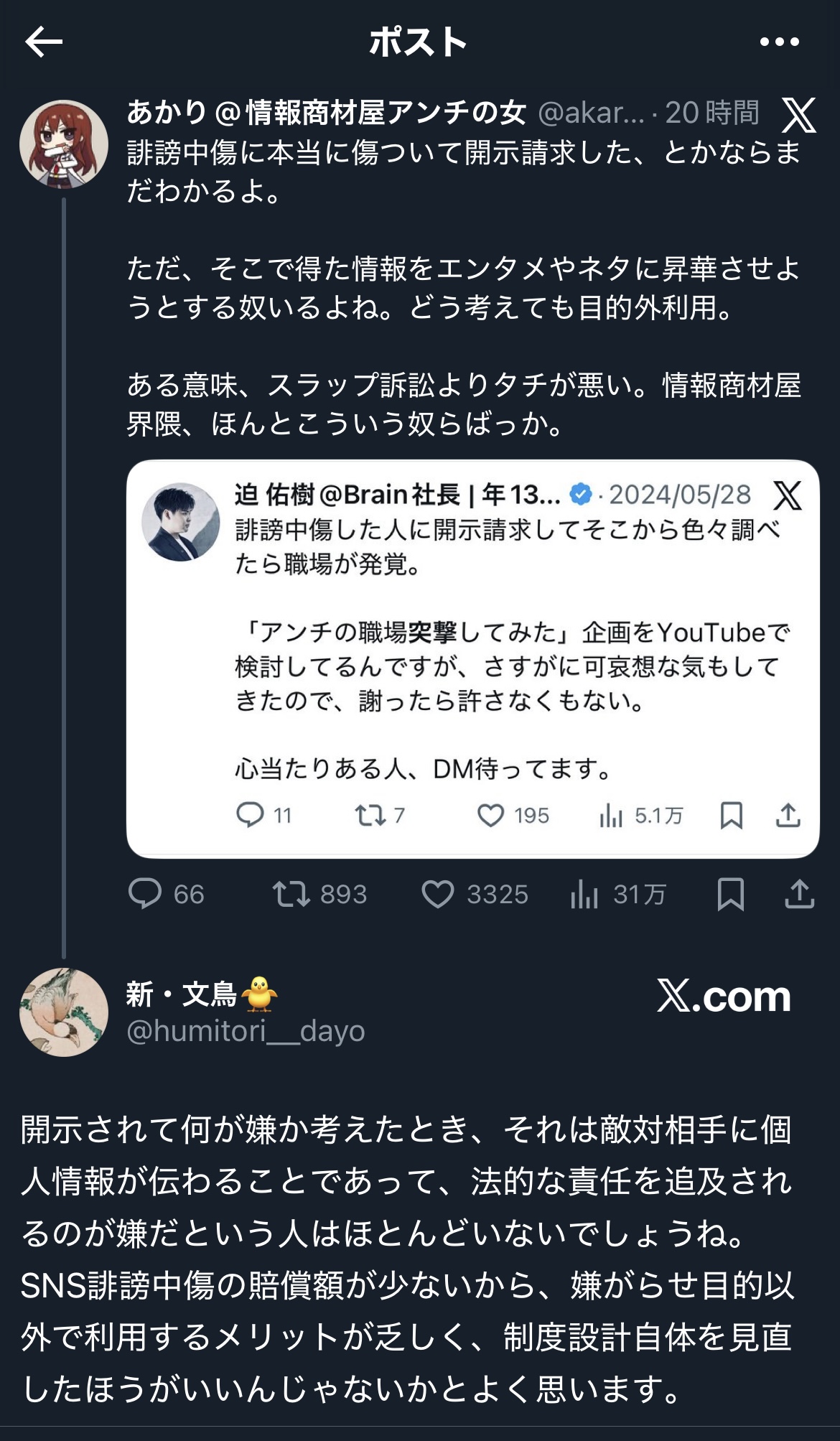
Task: Open 迫 佑樹's profile photo
Action: click(180, 521)
